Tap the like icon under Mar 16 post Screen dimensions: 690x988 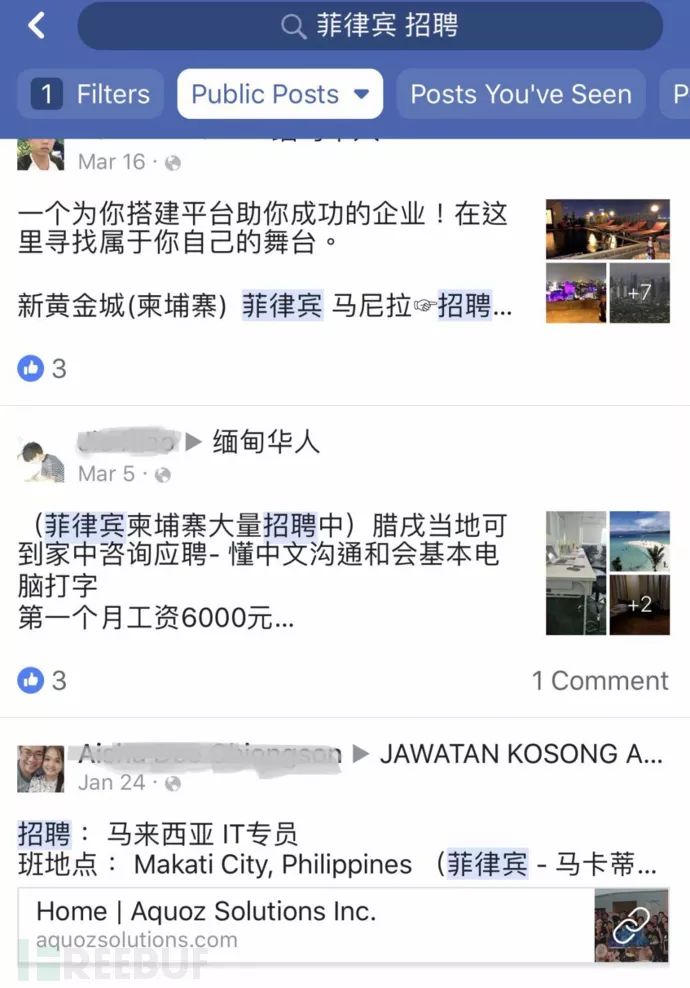30,368
